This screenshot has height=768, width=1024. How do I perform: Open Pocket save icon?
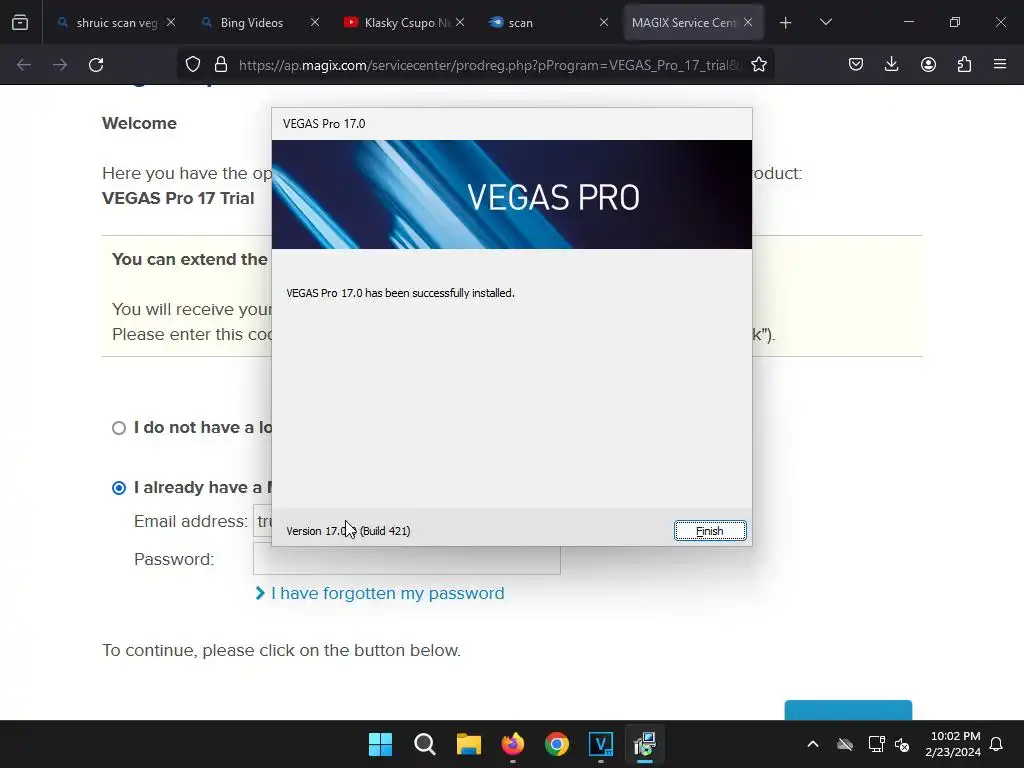(x=856, y=64)
